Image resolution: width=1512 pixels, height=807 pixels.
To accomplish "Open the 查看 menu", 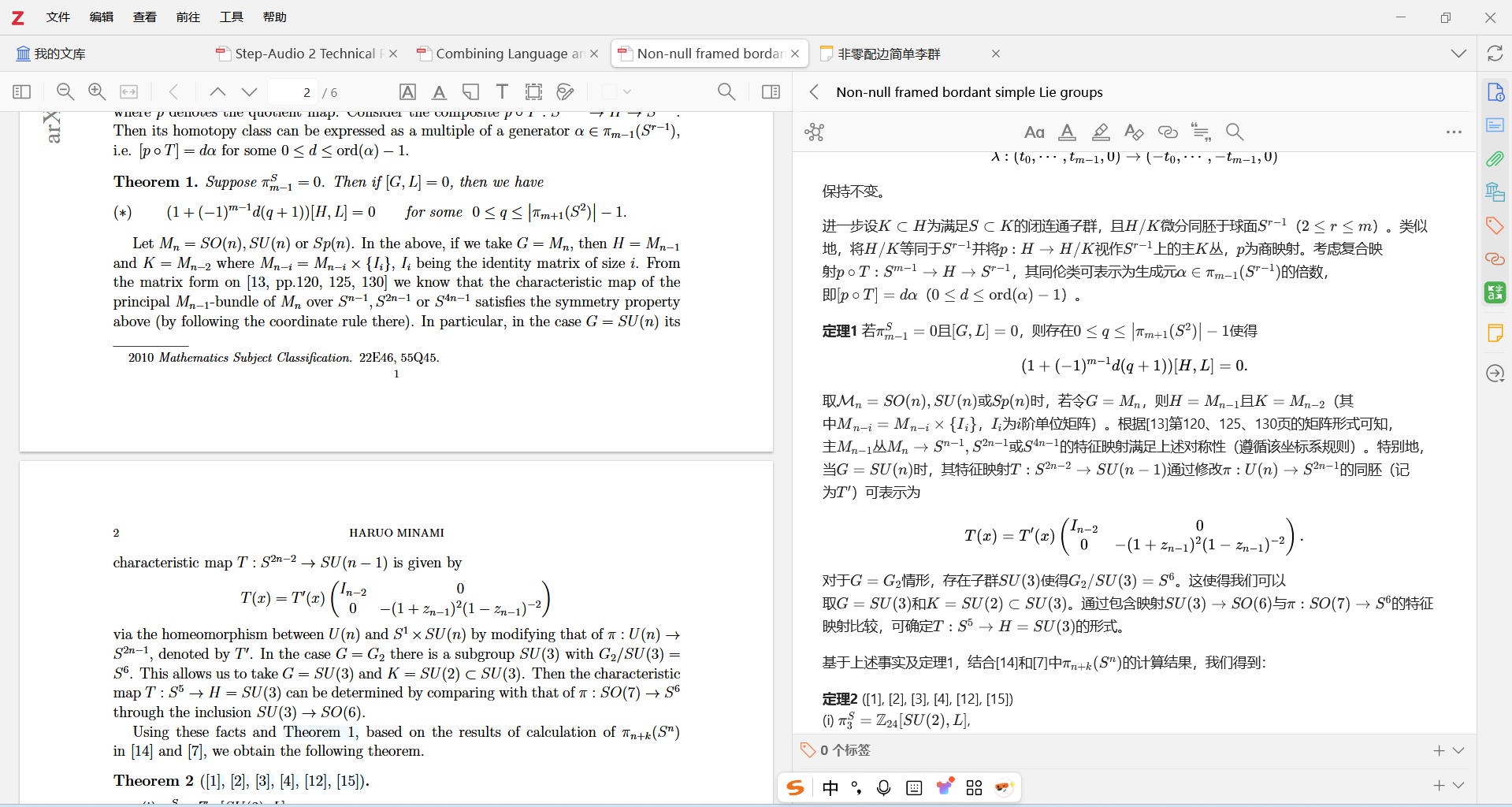I will (145, 17).
